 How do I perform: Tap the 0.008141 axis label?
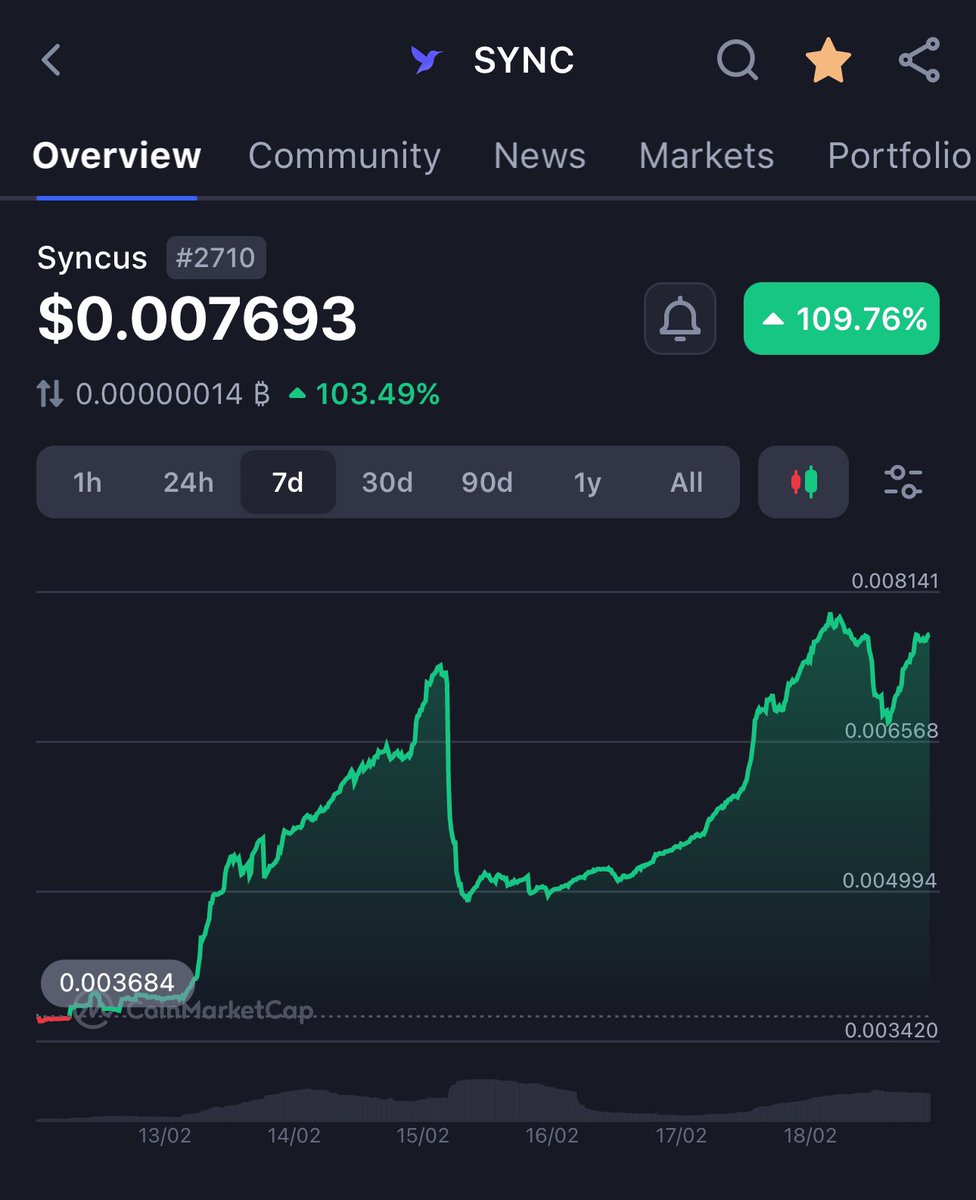(x=895, y=580)
